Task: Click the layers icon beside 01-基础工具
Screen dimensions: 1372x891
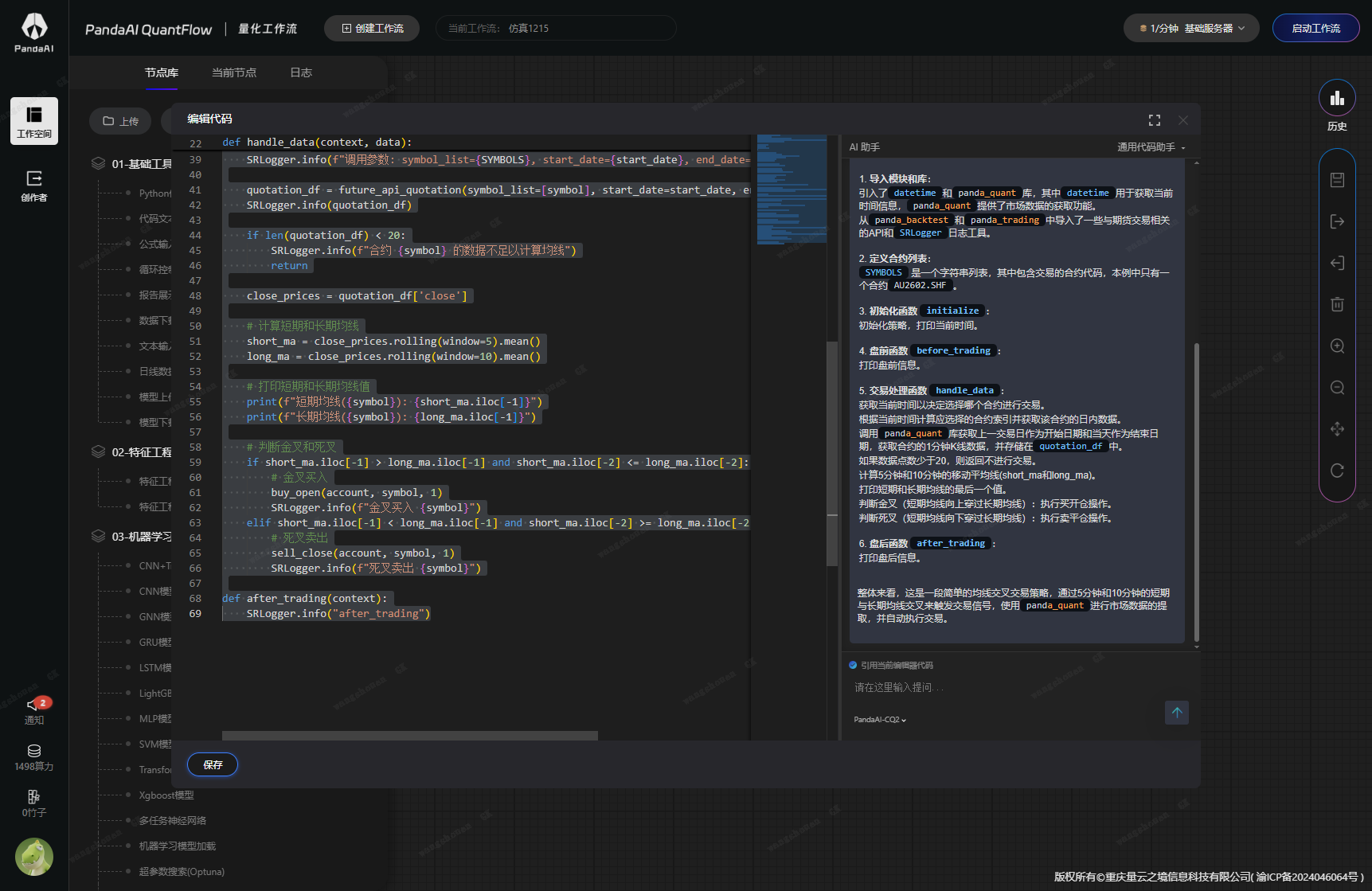Action: coord(98,163)
